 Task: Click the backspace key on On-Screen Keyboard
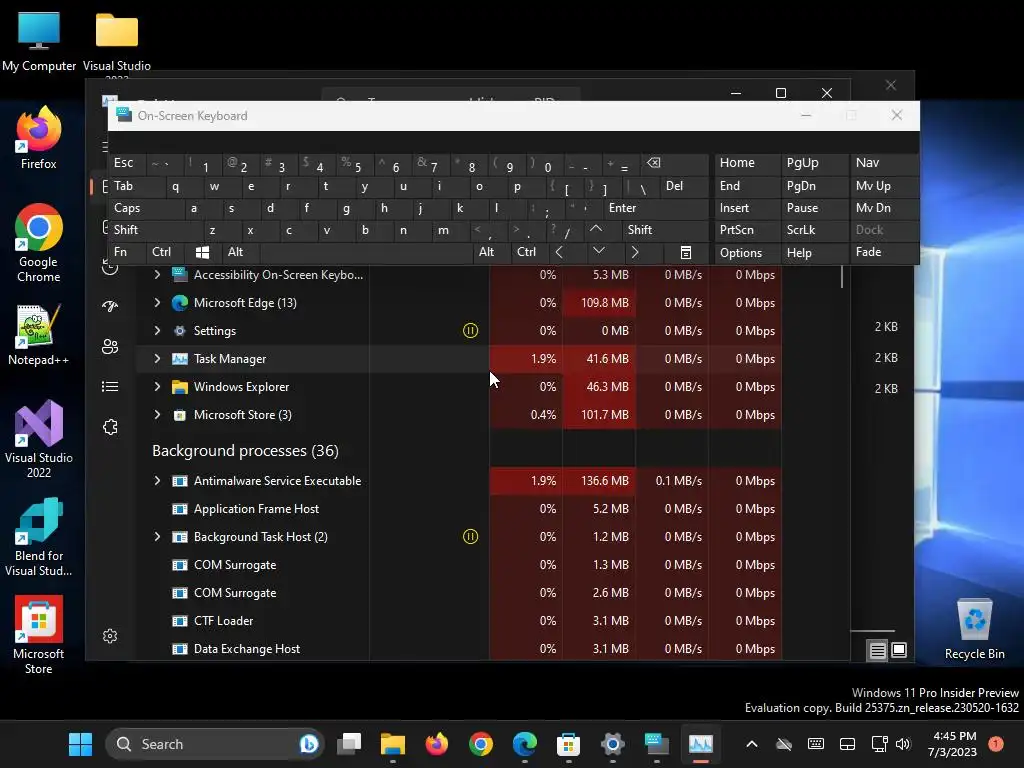click(653, 163)
